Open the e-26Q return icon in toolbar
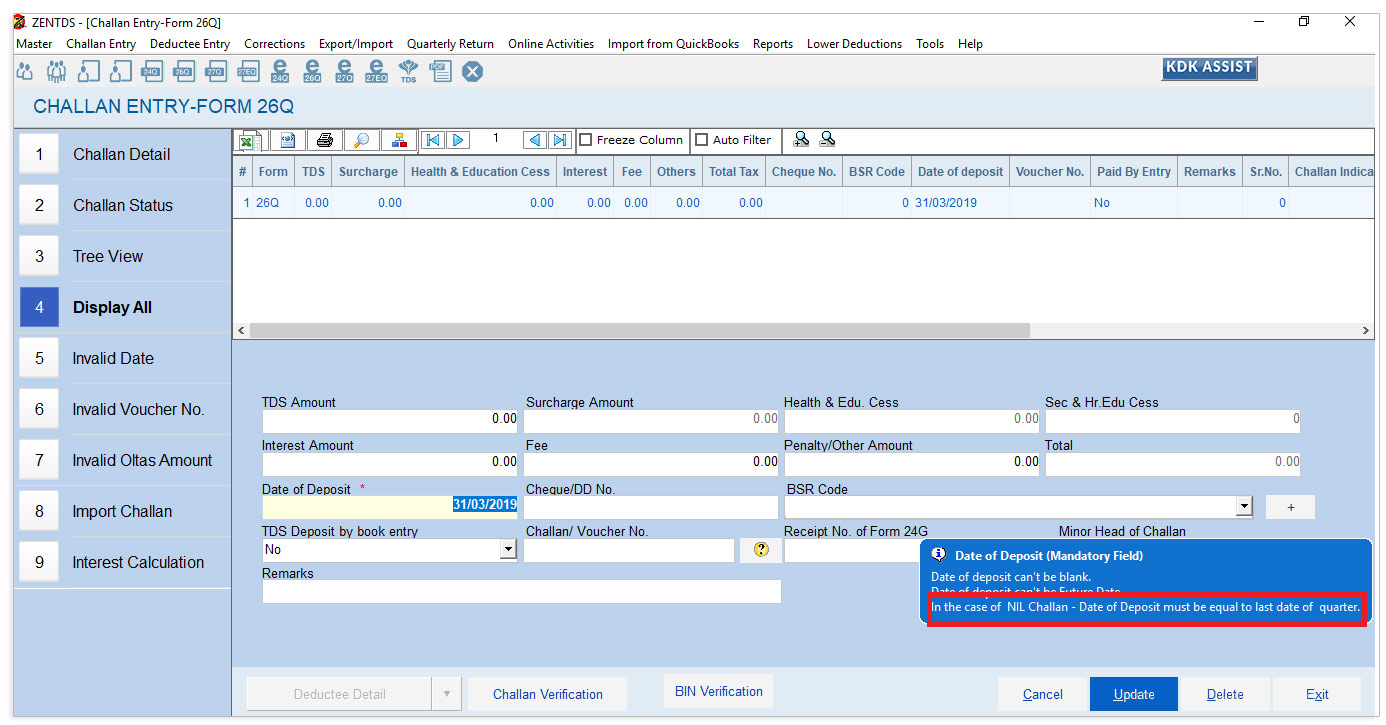 (312, 72)
